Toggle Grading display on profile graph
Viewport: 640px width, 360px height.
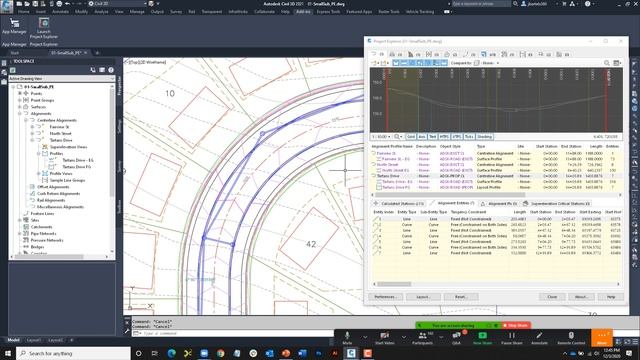[484, 137]
